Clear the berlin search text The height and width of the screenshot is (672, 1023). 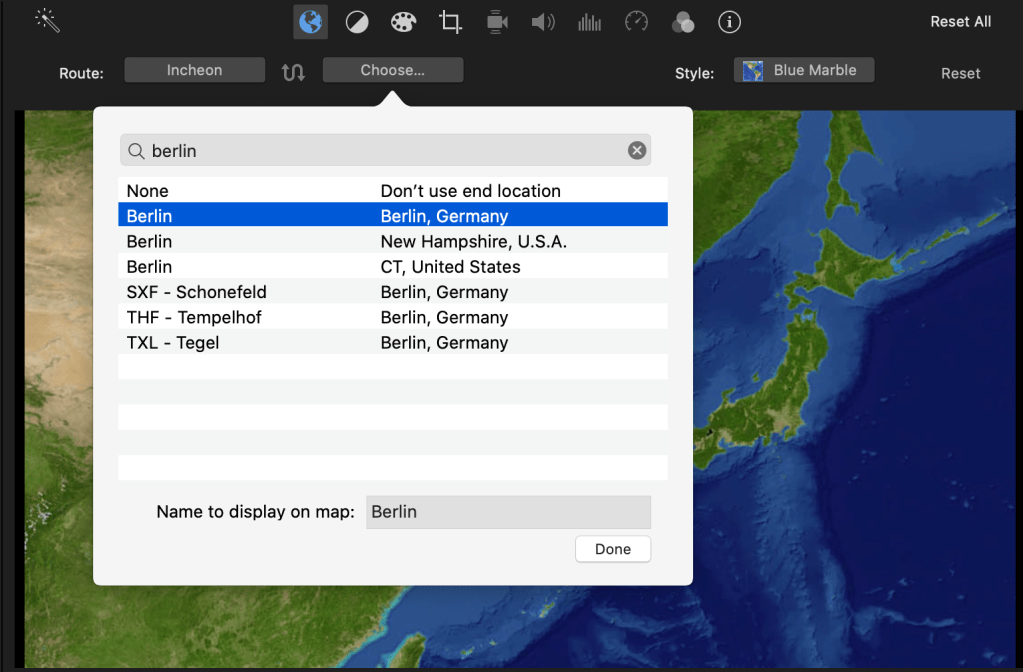pos(637,150)
